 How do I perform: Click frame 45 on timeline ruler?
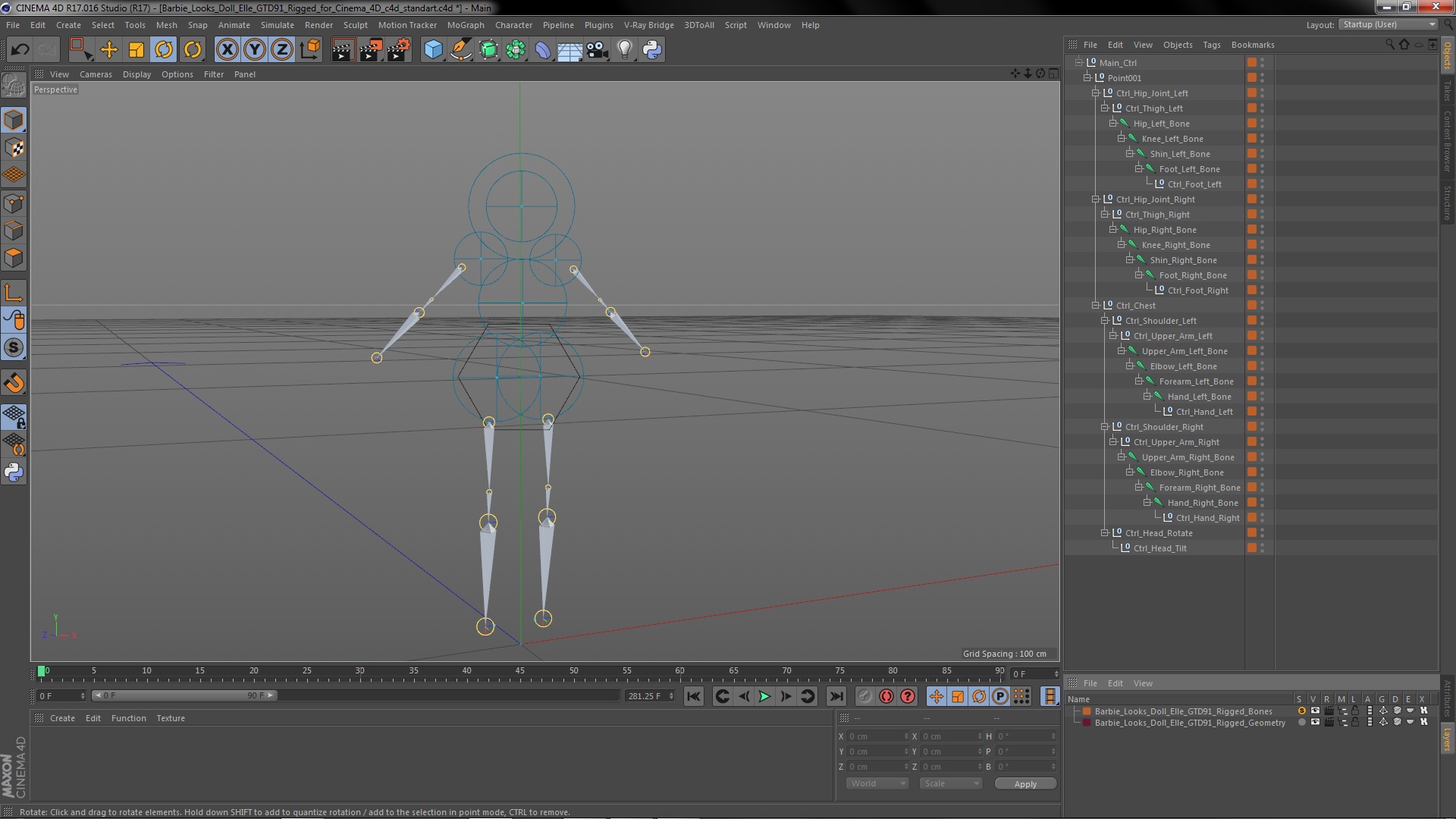[x=519, y=672]
